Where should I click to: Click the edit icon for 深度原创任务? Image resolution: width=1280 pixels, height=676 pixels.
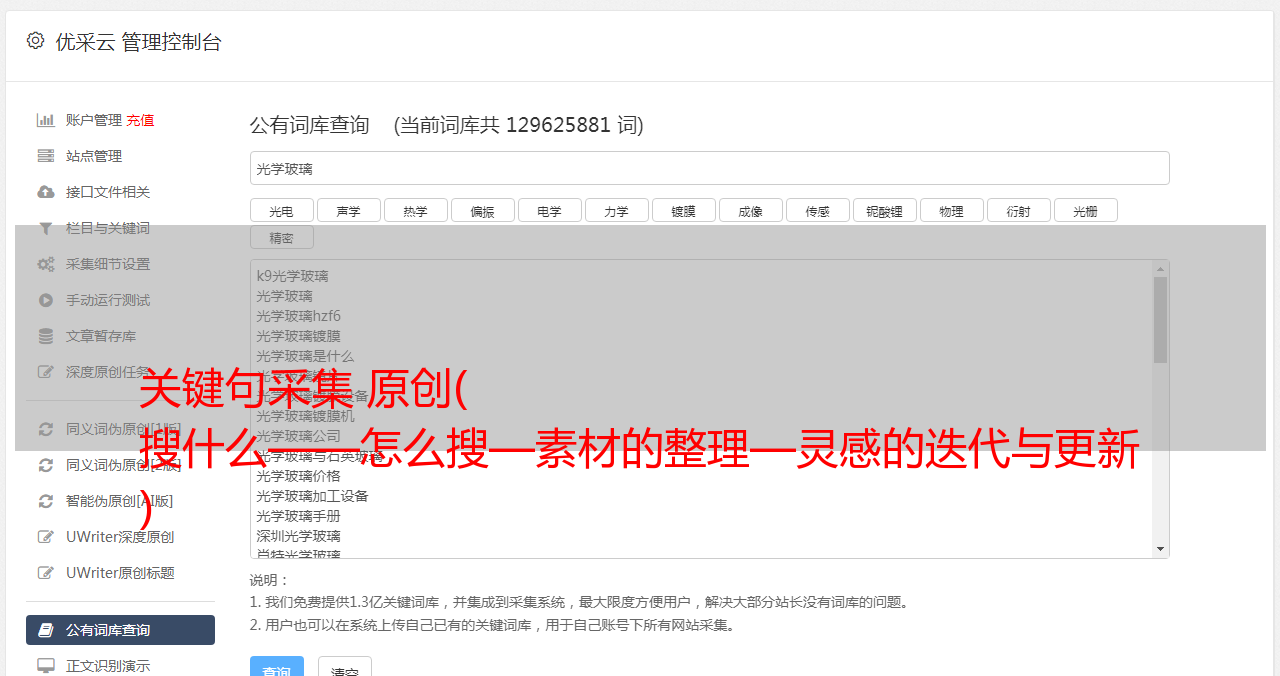pyautogui.click(x=46, y=372)
